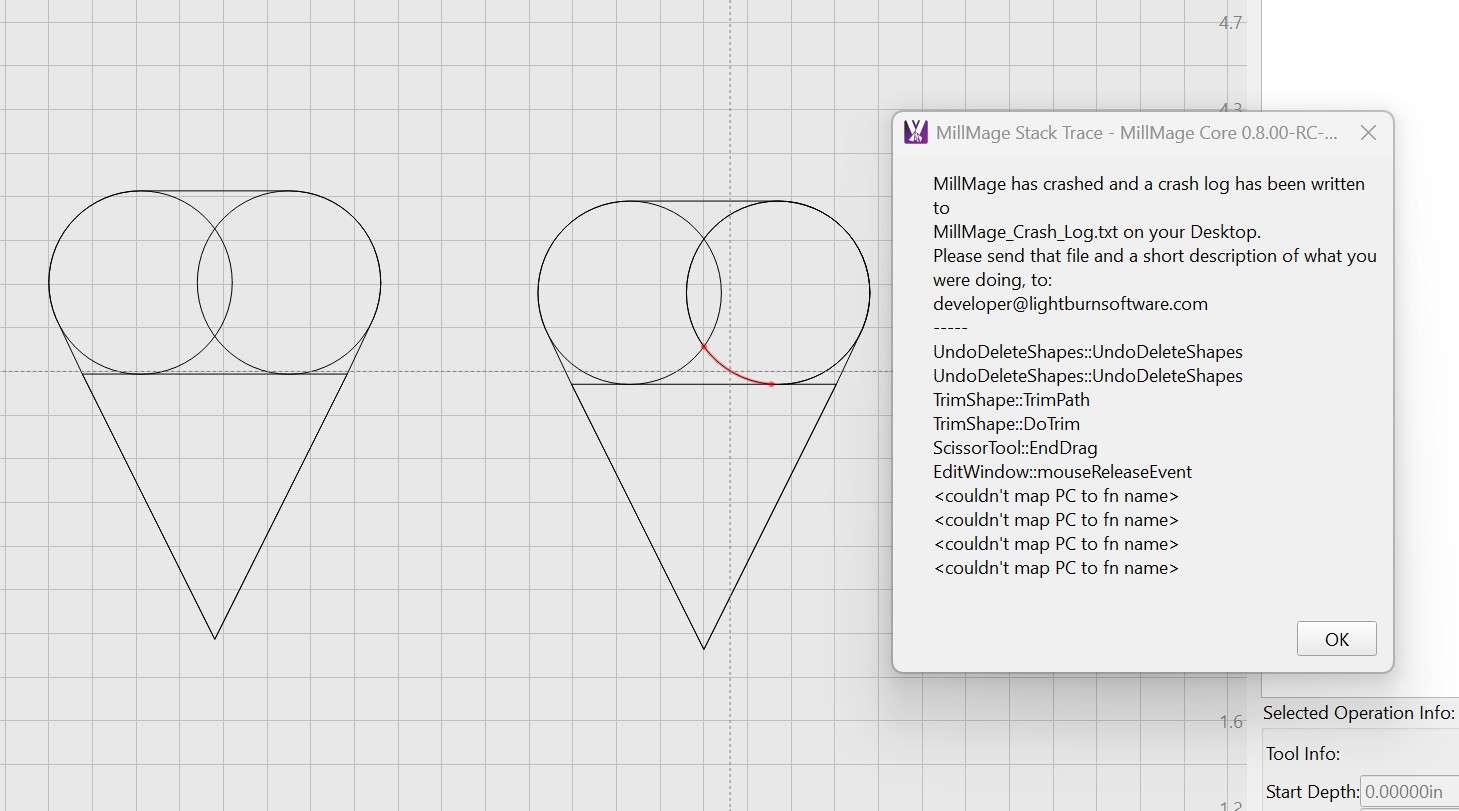Click the red node at the arc's end
The width and height of the screenshot is (1459, 811).
click(771, 384)
